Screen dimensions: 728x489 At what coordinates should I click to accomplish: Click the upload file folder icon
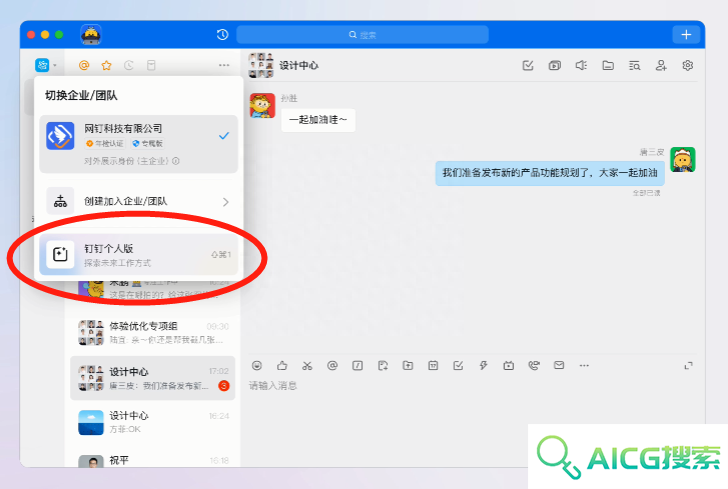408,365
